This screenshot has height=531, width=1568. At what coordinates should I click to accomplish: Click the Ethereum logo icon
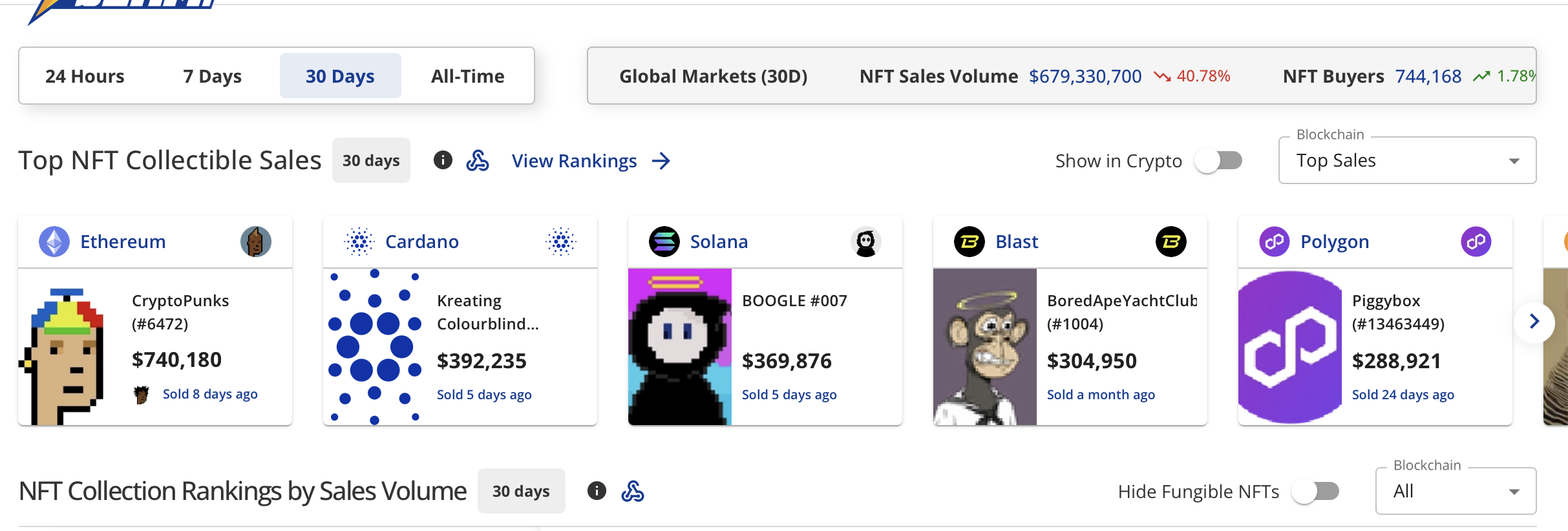[x=54, y=242]
